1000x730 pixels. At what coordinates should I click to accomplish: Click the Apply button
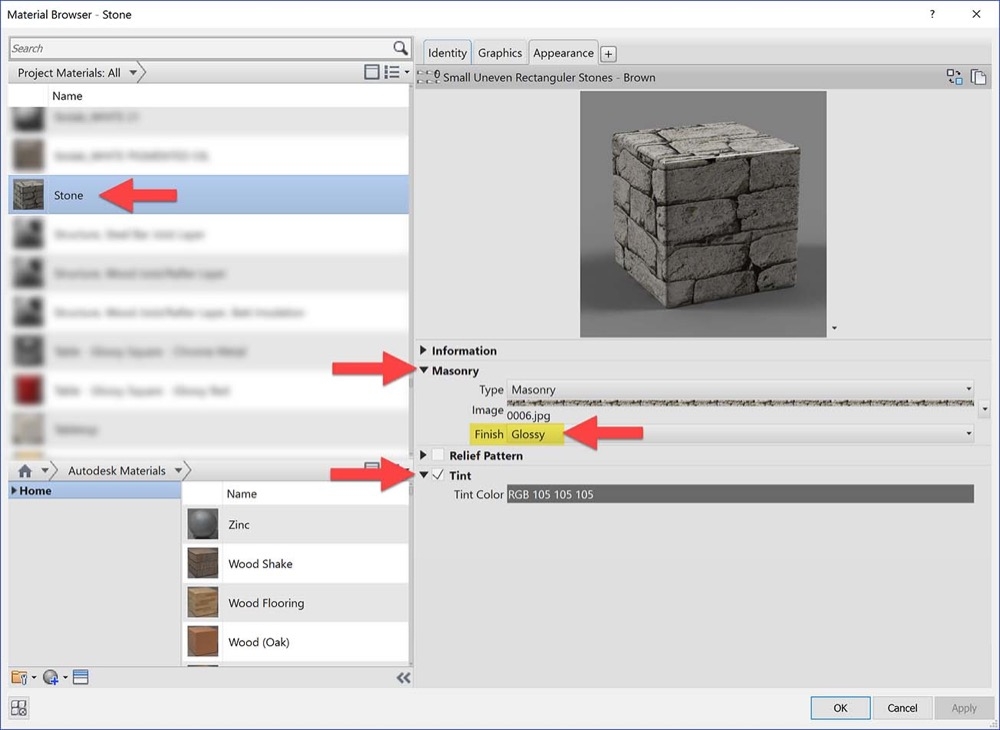tap(963, 707)
